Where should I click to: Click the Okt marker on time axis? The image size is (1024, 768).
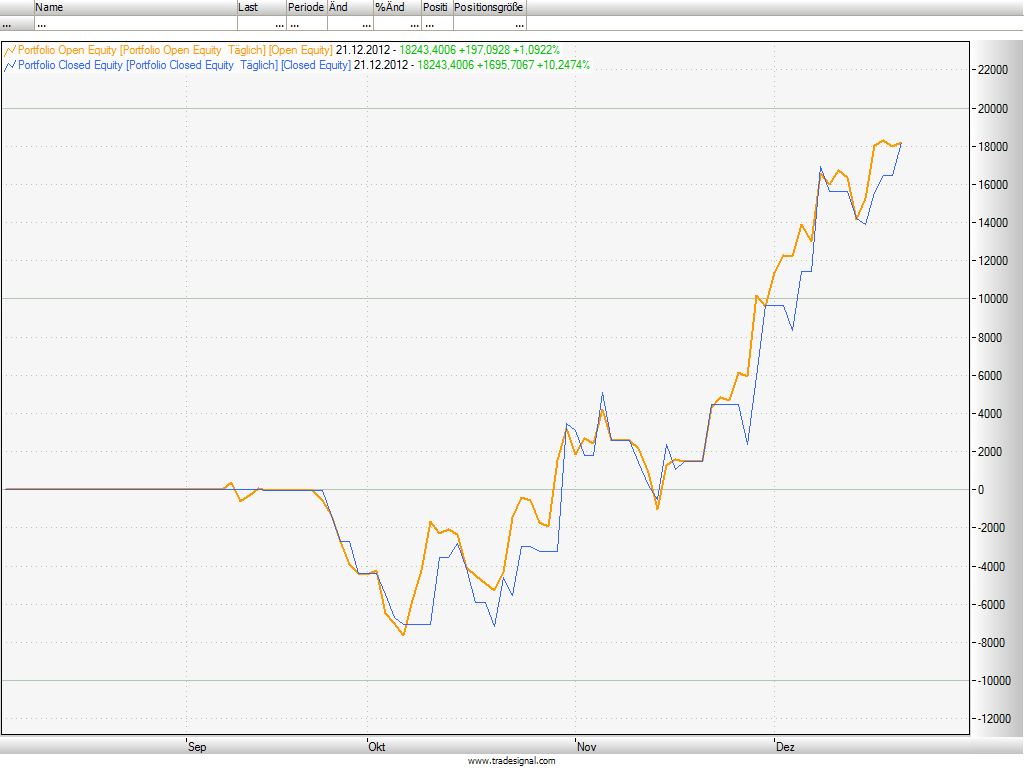click(377, 746)
